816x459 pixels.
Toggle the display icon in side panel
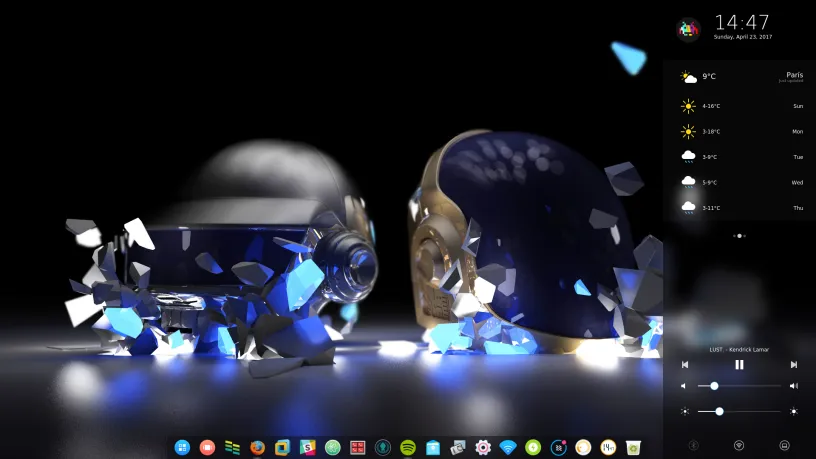784,445
